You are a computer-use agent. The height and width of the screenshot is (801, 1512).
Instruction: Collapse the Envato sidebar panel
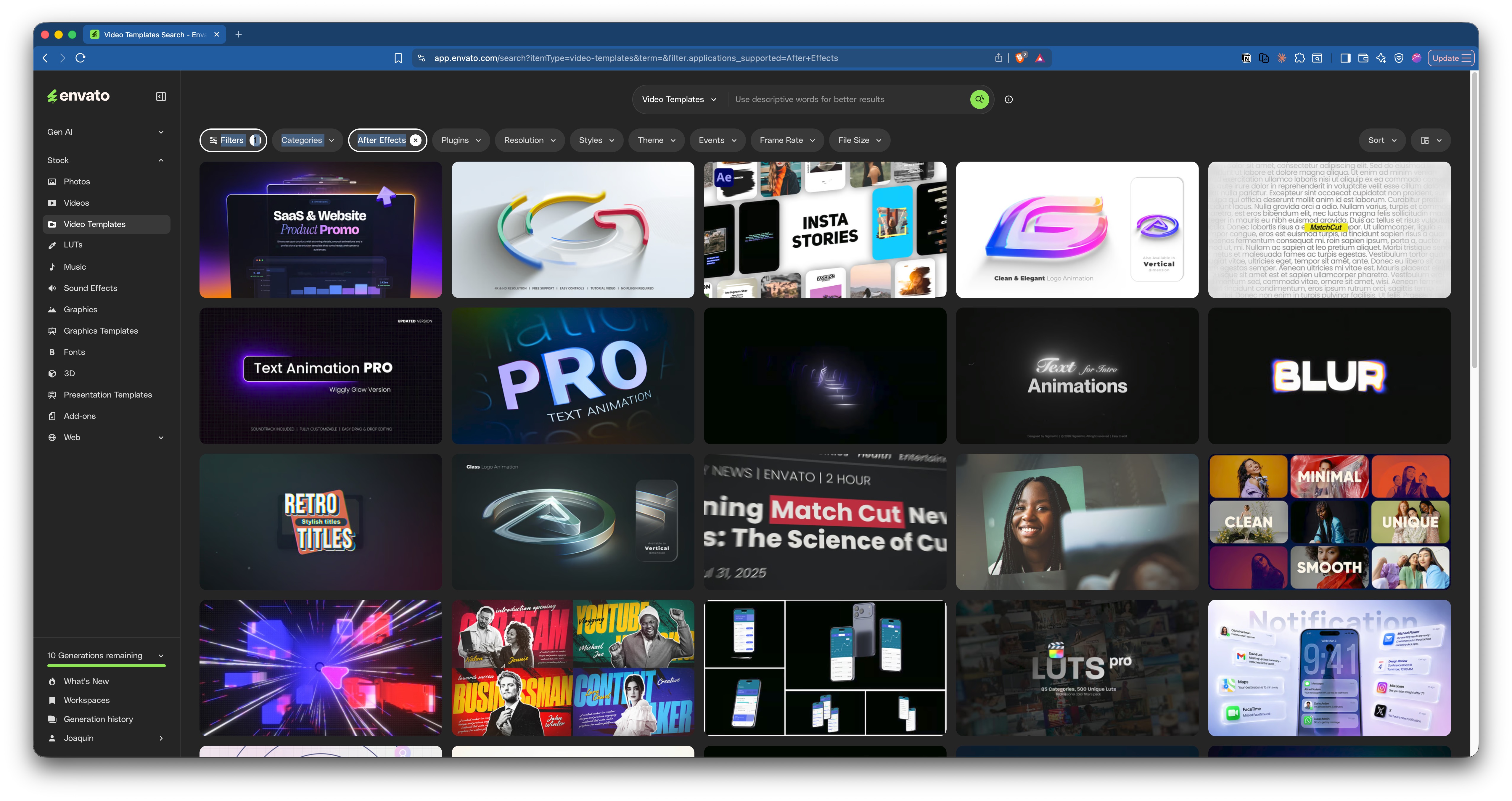coord(161,96)
